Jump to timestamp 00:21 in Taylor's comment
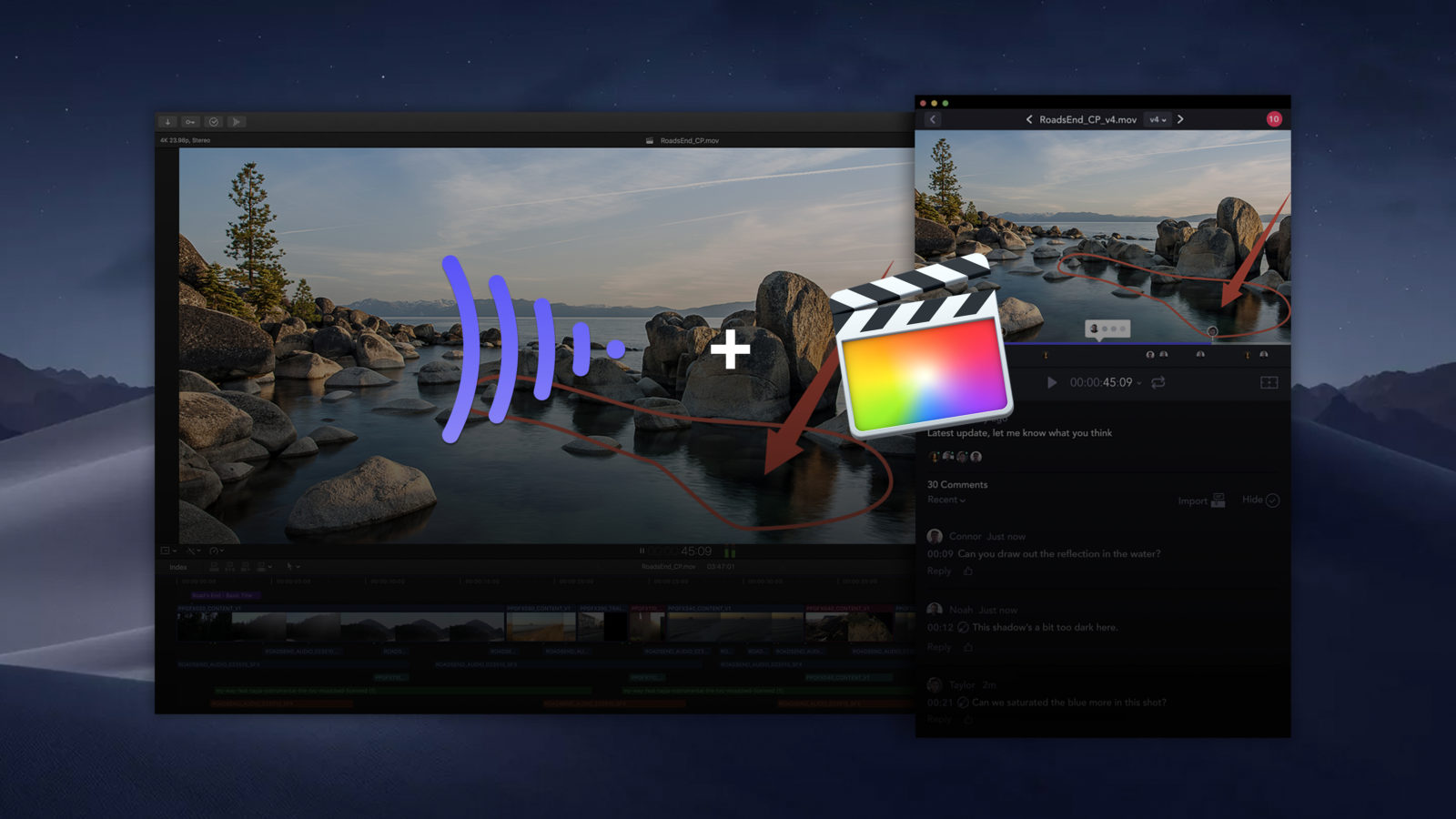Image resolution: width=1456 pixels, height=819 pixels. click(940, 703)
